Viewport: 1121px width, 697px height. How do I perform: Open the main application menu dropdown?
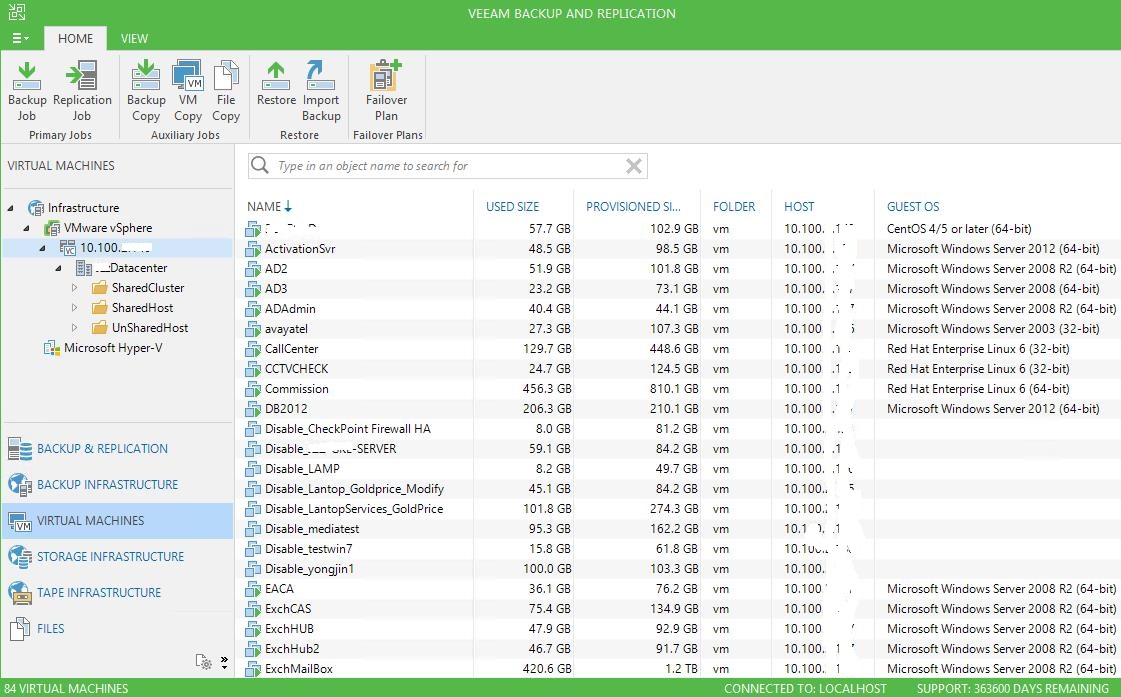click(x=20, y=38)
